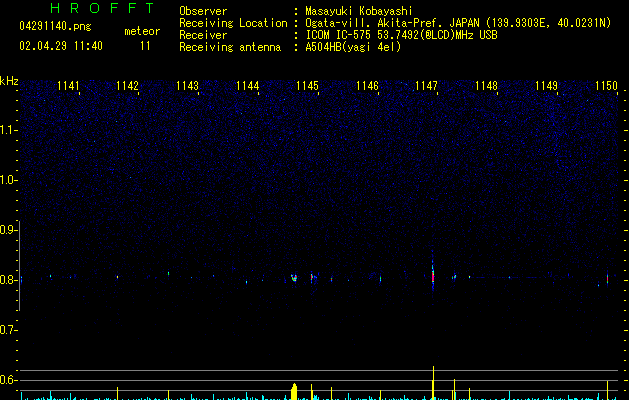629x400 pixels.
Task: Click the 0.7 frequency axis label
Action: pos(8,330)
